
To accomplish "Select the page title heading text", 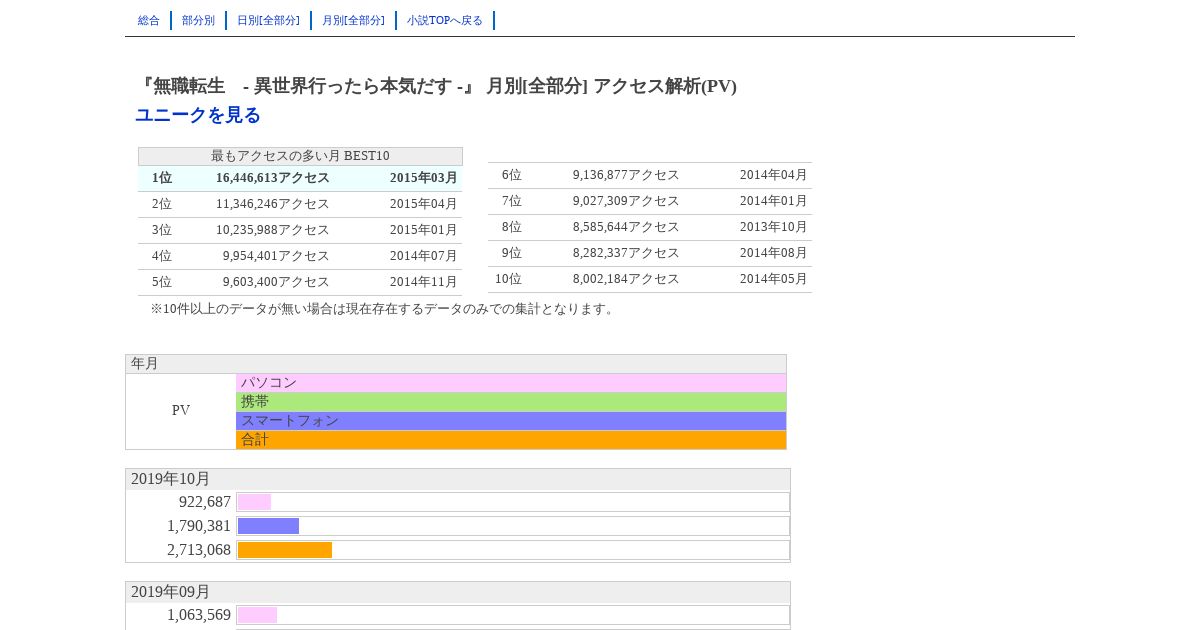I will point(436,86).
